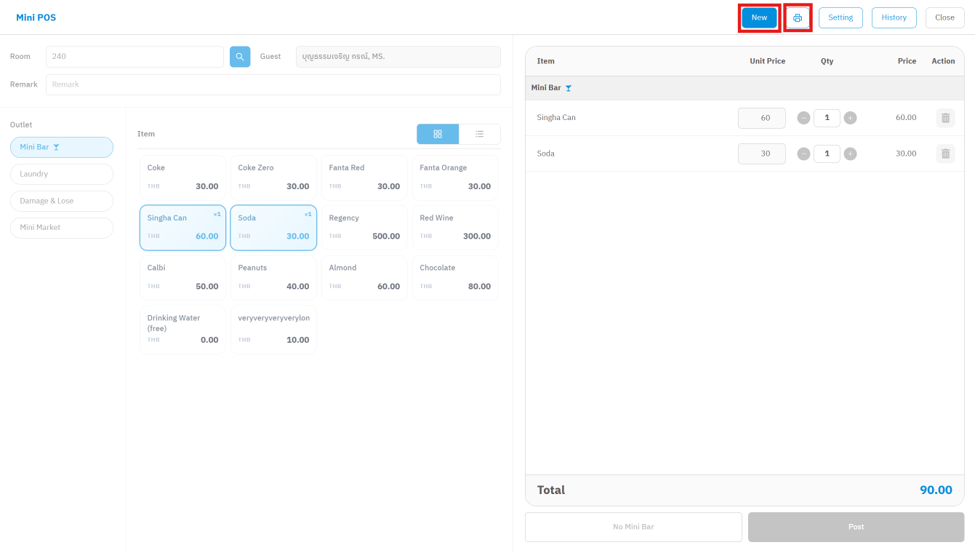Image resolution: width=975 pixels, height=553 pixels.
Task: Click the Post button
Action: coord(856,527)
